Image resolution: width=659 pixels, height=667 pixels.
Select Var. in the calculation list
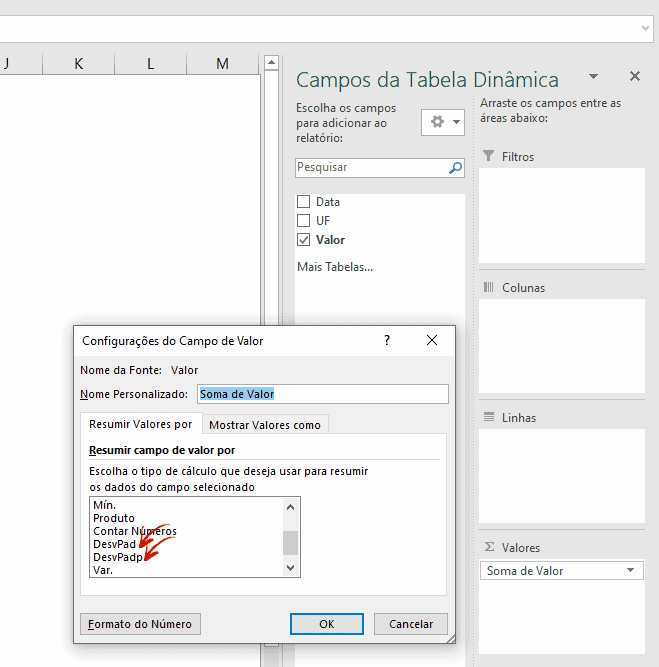[x=103, y=570]
